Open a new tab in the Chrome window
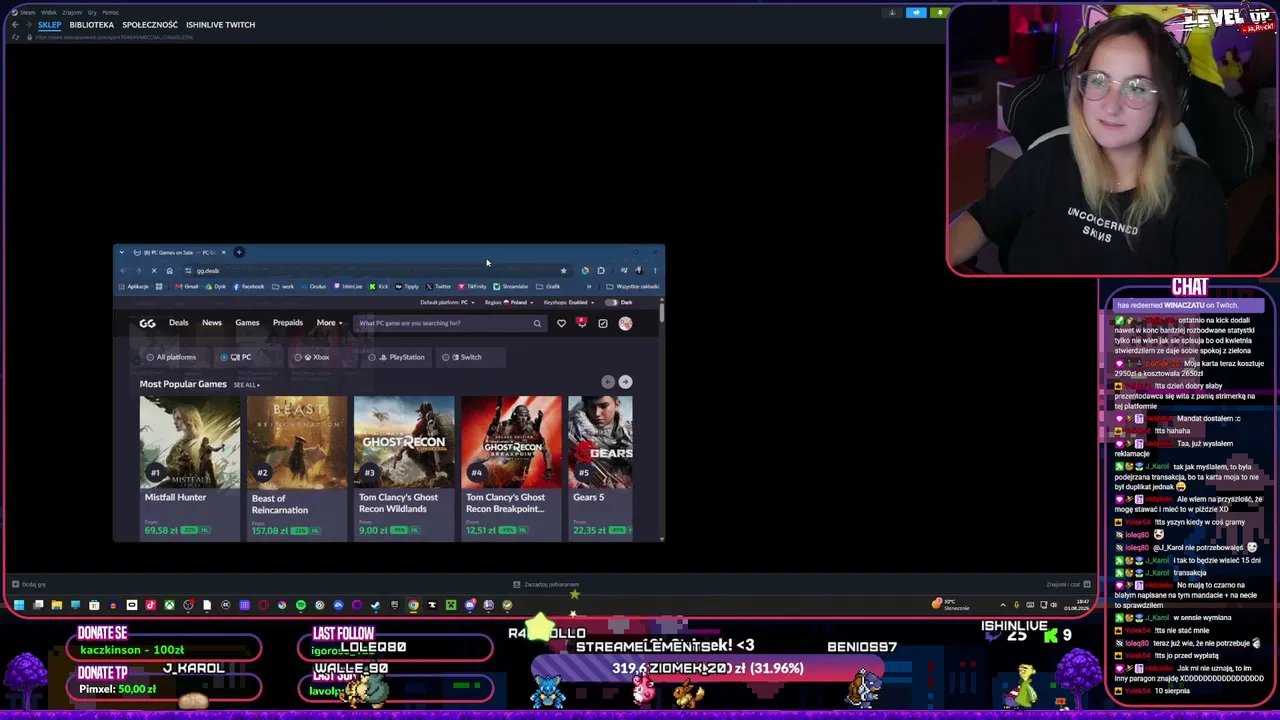This screenshot has width=1280, height=720. point(239,252)
